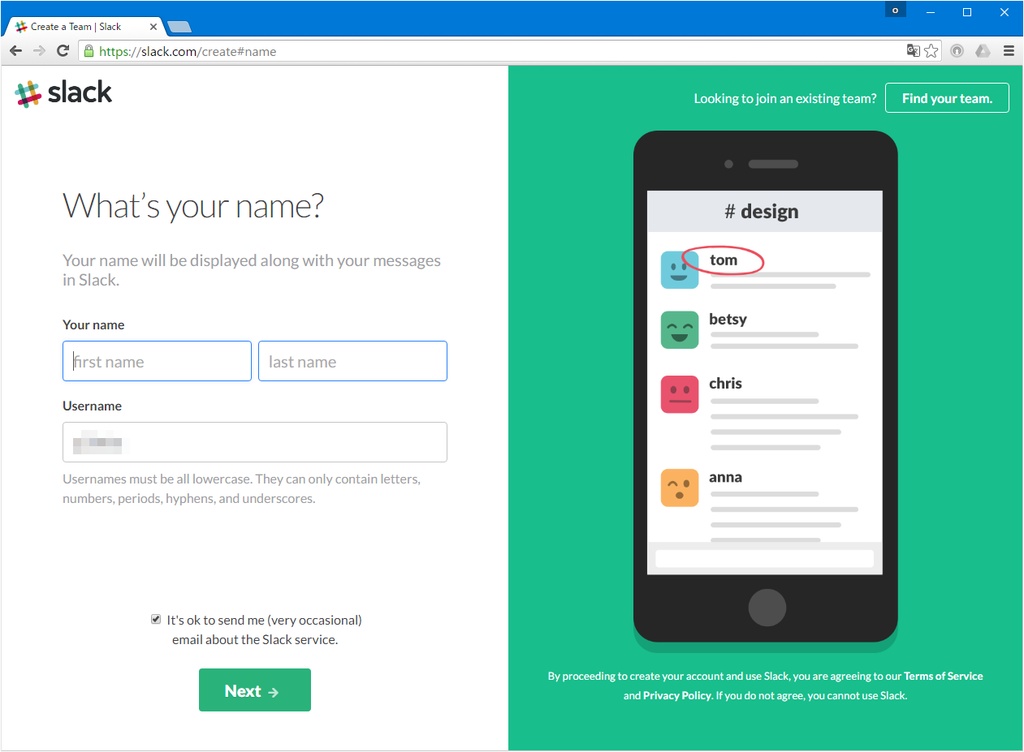Reload the Slack page
This screenshot has width=1024, height=752.
[63, 51]
